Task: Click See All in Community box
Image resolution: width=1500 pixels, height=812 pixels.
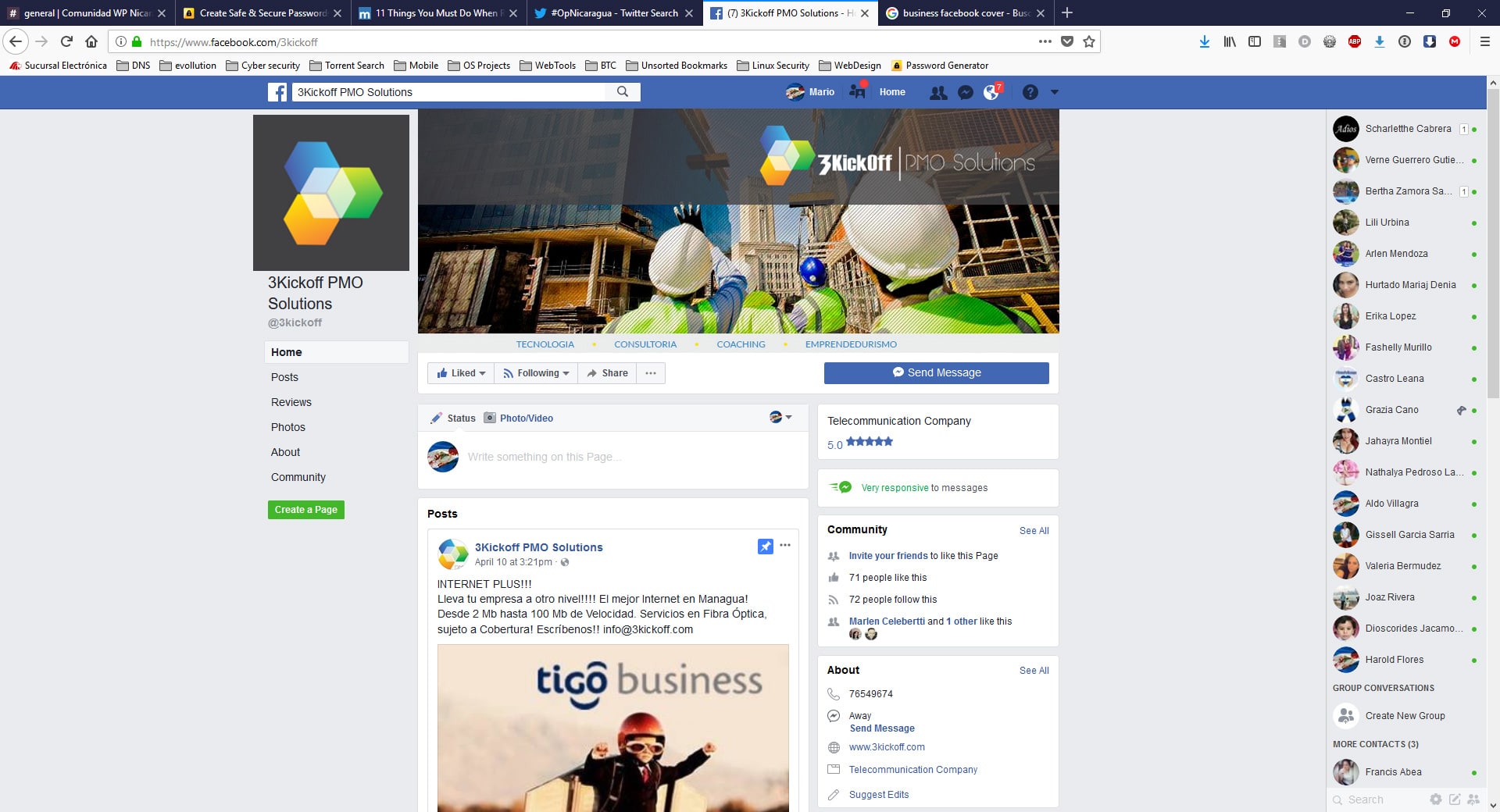Action: pyautogui.click(x=1034, y=530)
